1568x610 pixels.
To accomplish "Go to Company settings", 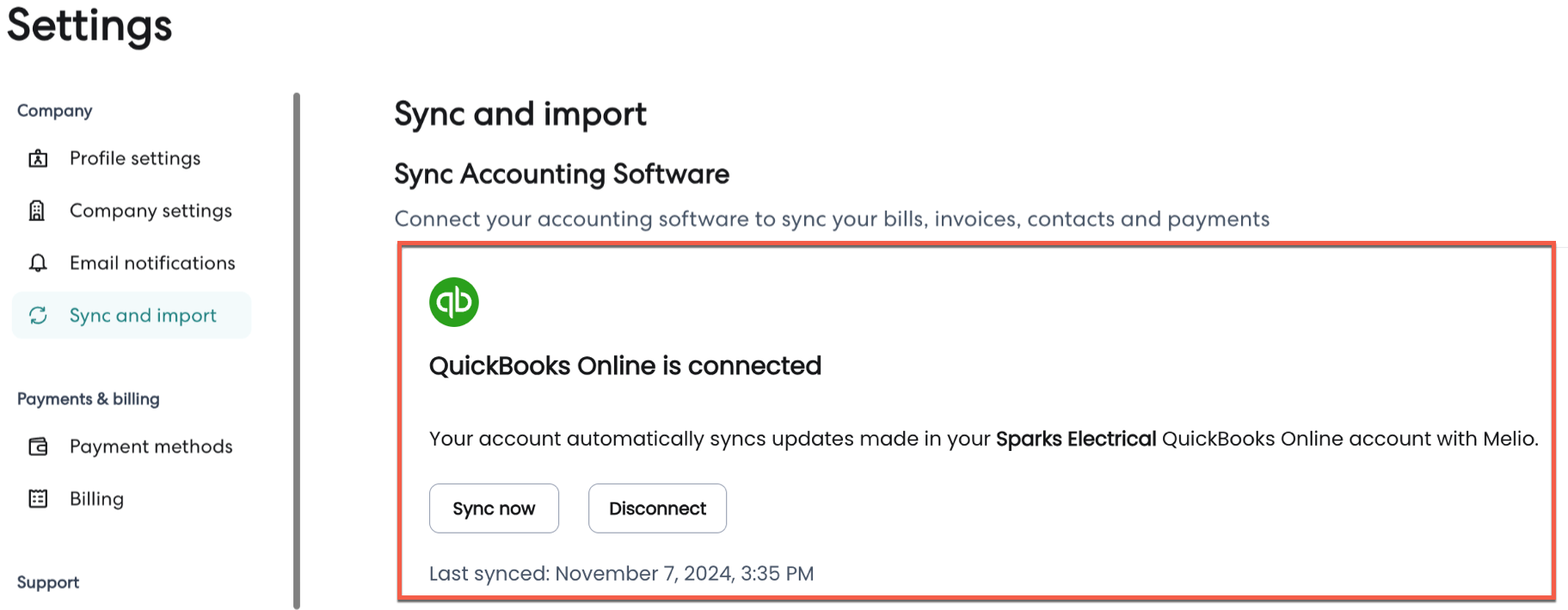I will coord(151,211).
